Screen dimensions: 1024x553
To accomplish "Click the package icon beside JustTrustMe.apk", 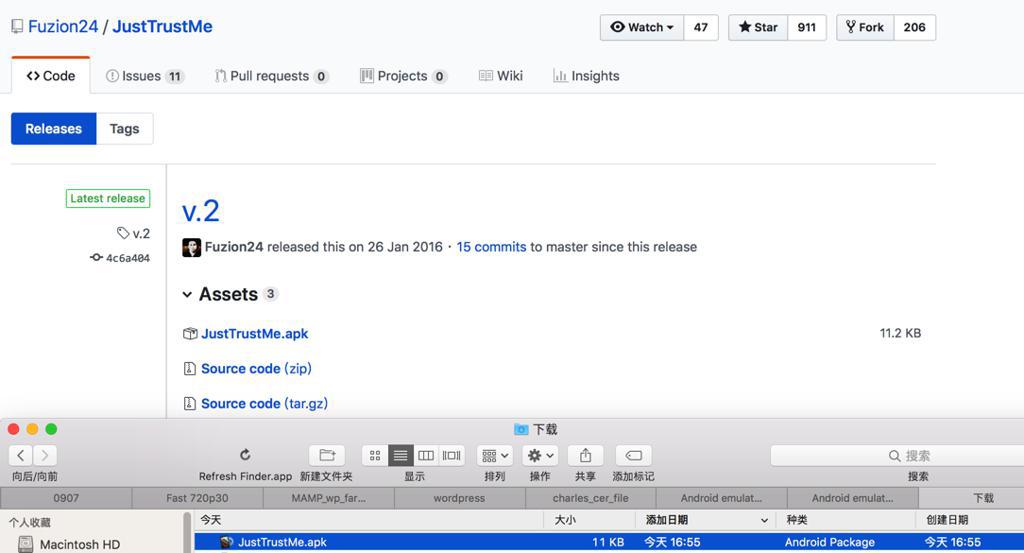I will tap(190, 334).
